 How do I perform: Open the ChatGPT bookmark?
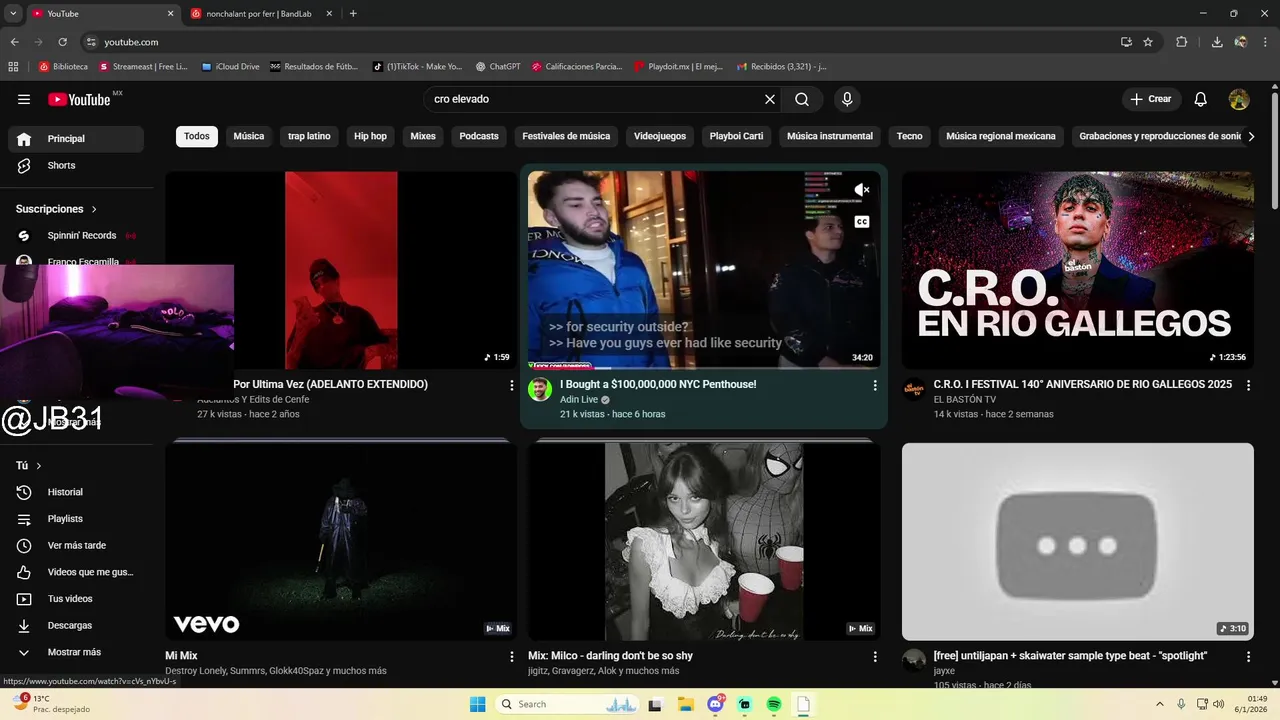click(x=498, y=67)
